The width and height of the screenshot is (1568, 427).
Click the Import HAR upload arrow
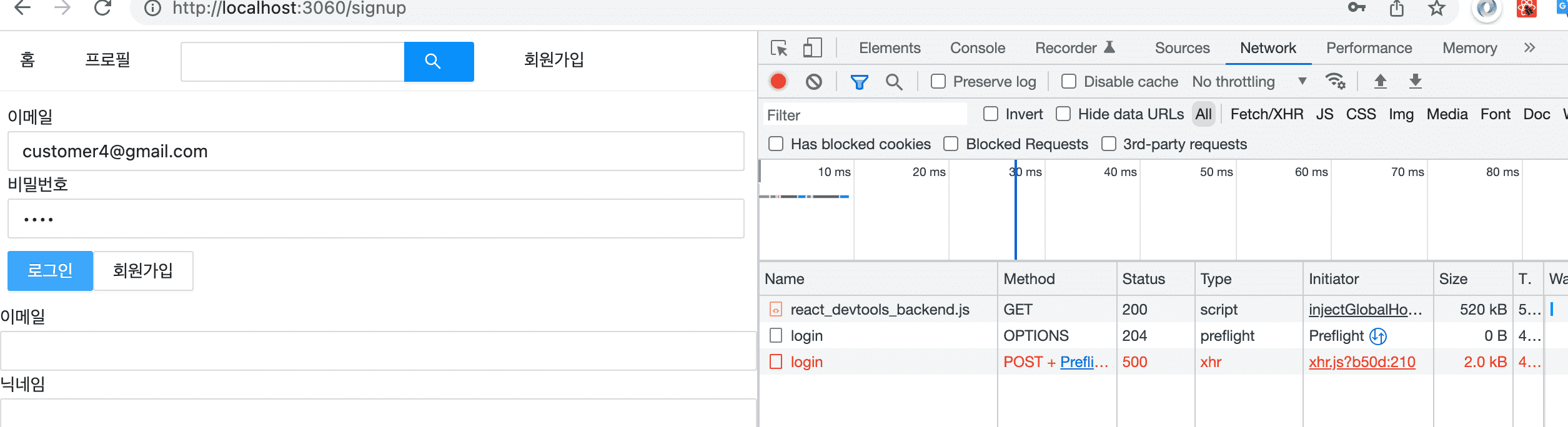tap(1381, 82)
